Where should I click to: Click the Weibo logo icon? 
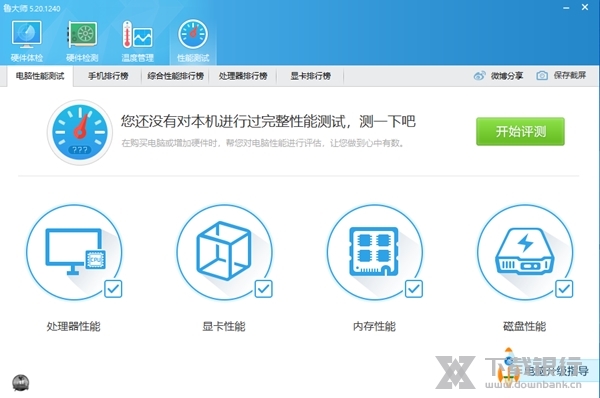coord(479,76)
